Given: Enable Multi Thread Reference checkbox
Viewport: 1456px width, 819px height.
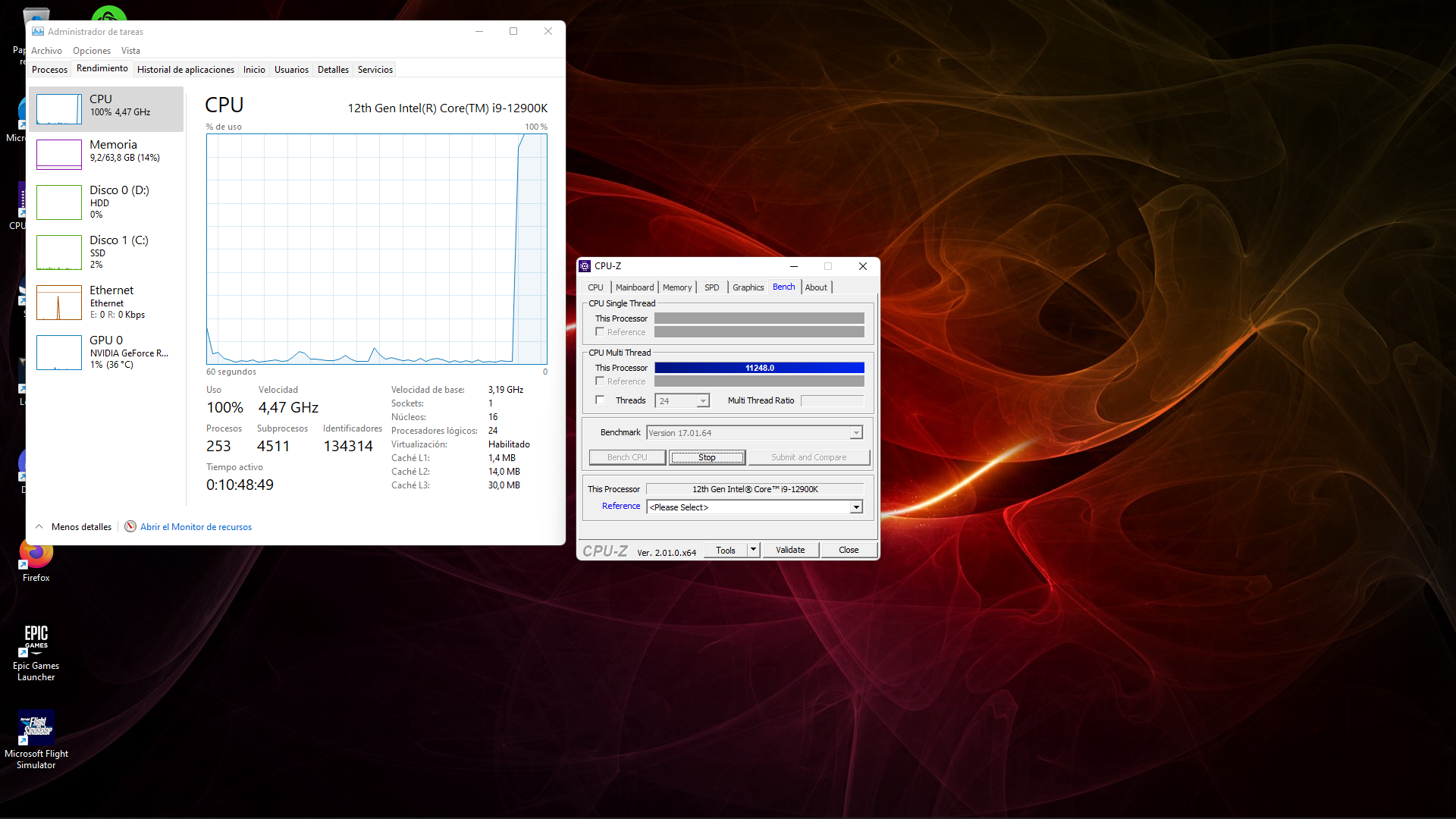Looking at the screenshot, I should pyautogui.click(x=600, y=381).
